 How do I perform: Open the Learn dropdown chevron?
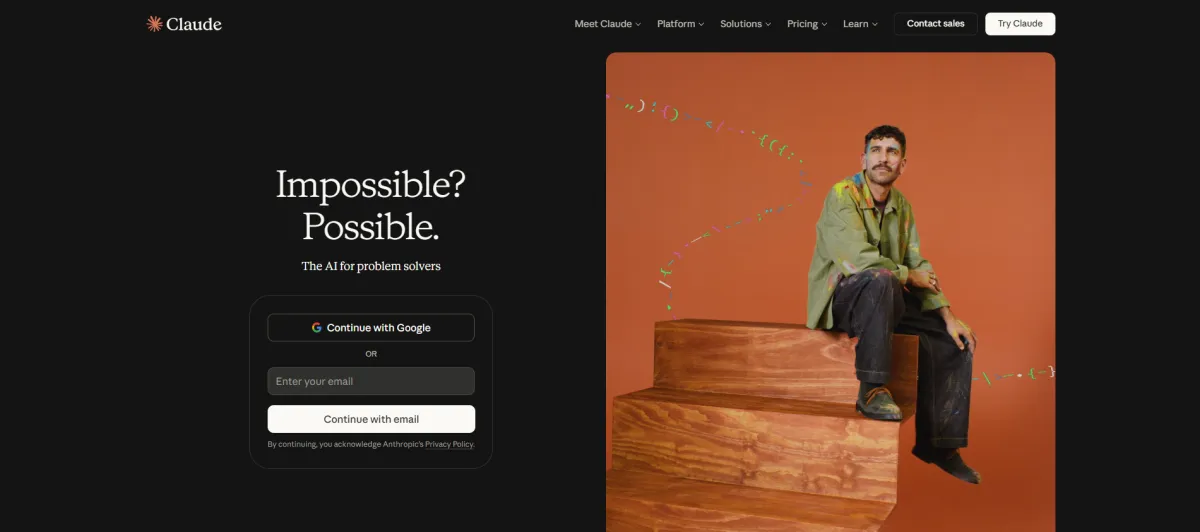click(875, 24)
